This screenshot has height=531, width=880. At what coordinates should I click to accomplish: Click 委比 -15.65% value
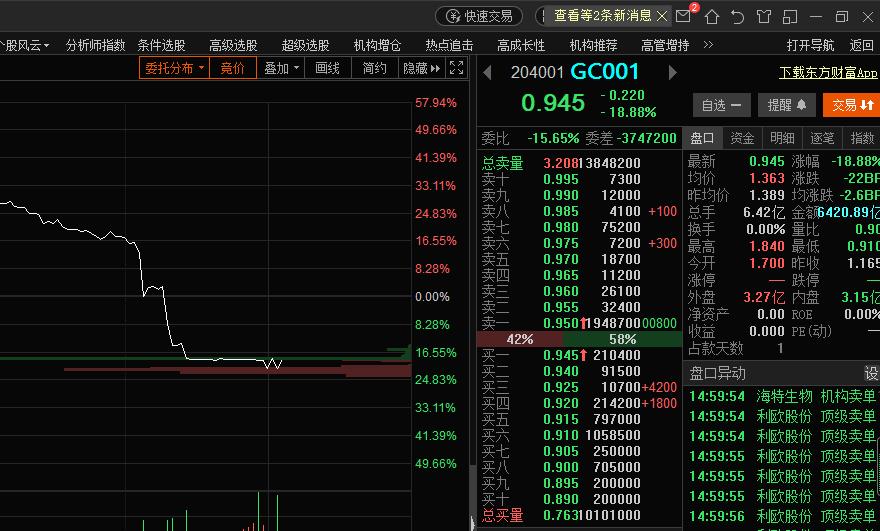point(553,138)
